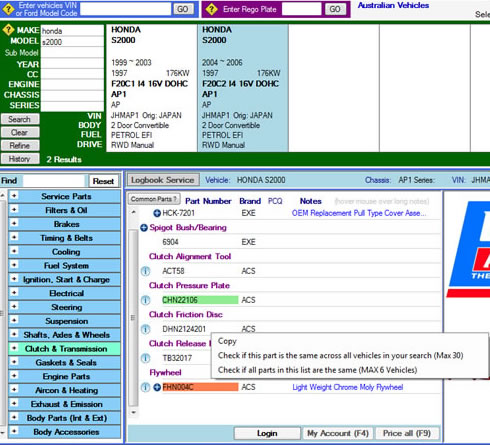Click the History button
The width and height of the screenshot is (490, 445).
(x=20, y=159)
